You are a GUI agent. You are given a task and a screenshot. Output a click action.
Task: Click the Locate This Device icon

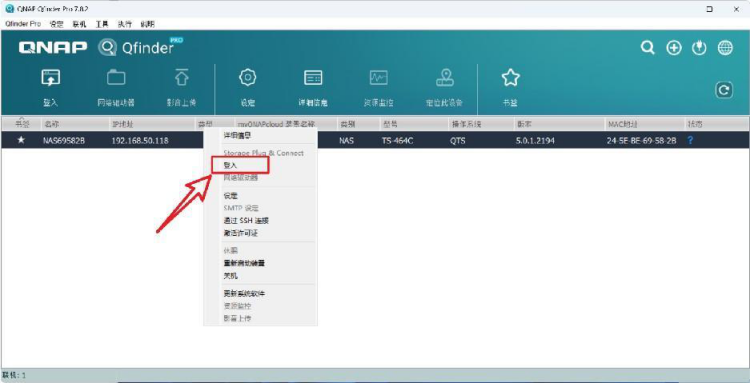[x=445, y=77]
